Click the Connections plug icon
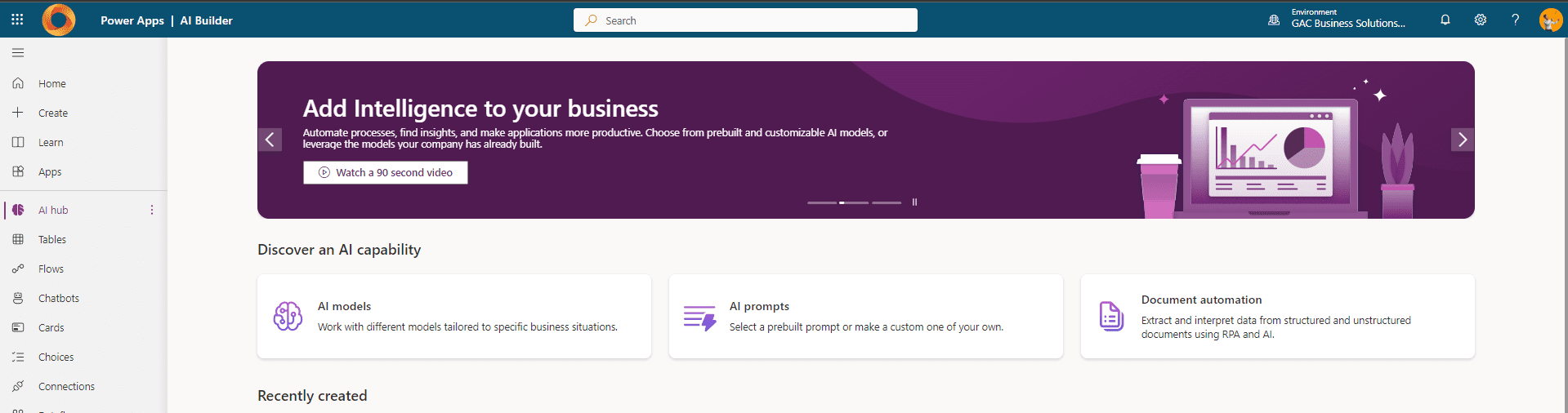The height and width of the screenshot is (413, 1568). click(x=18, y=386)
